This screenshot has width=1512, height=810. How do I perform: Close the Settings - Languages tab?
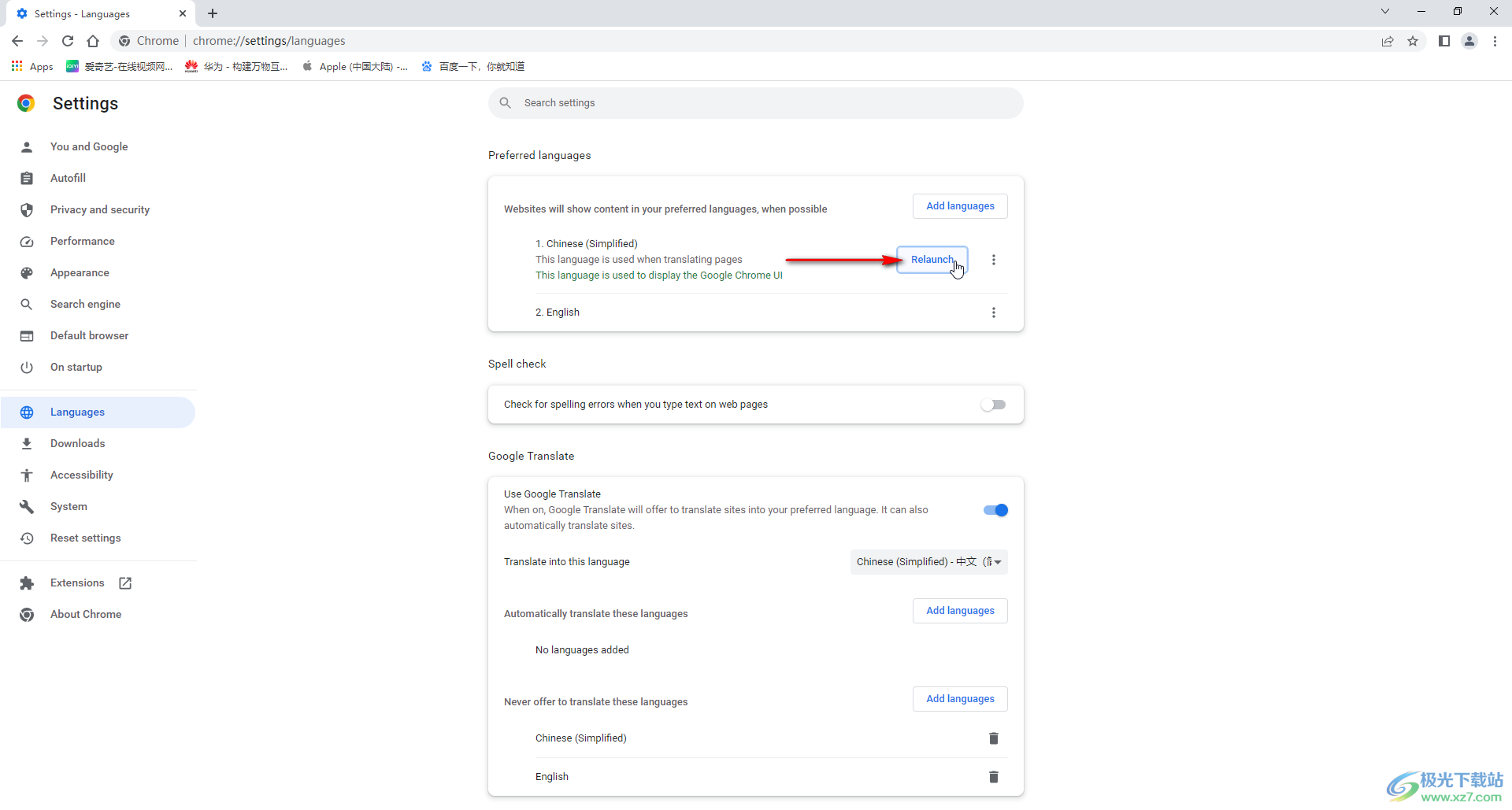pyautogui.click(x=183, y=13)
